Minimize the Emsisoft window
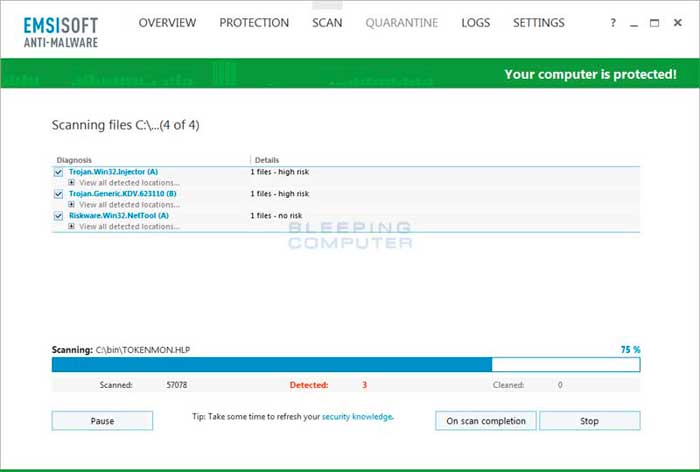 pyautogui.click(x=634, y=23)
